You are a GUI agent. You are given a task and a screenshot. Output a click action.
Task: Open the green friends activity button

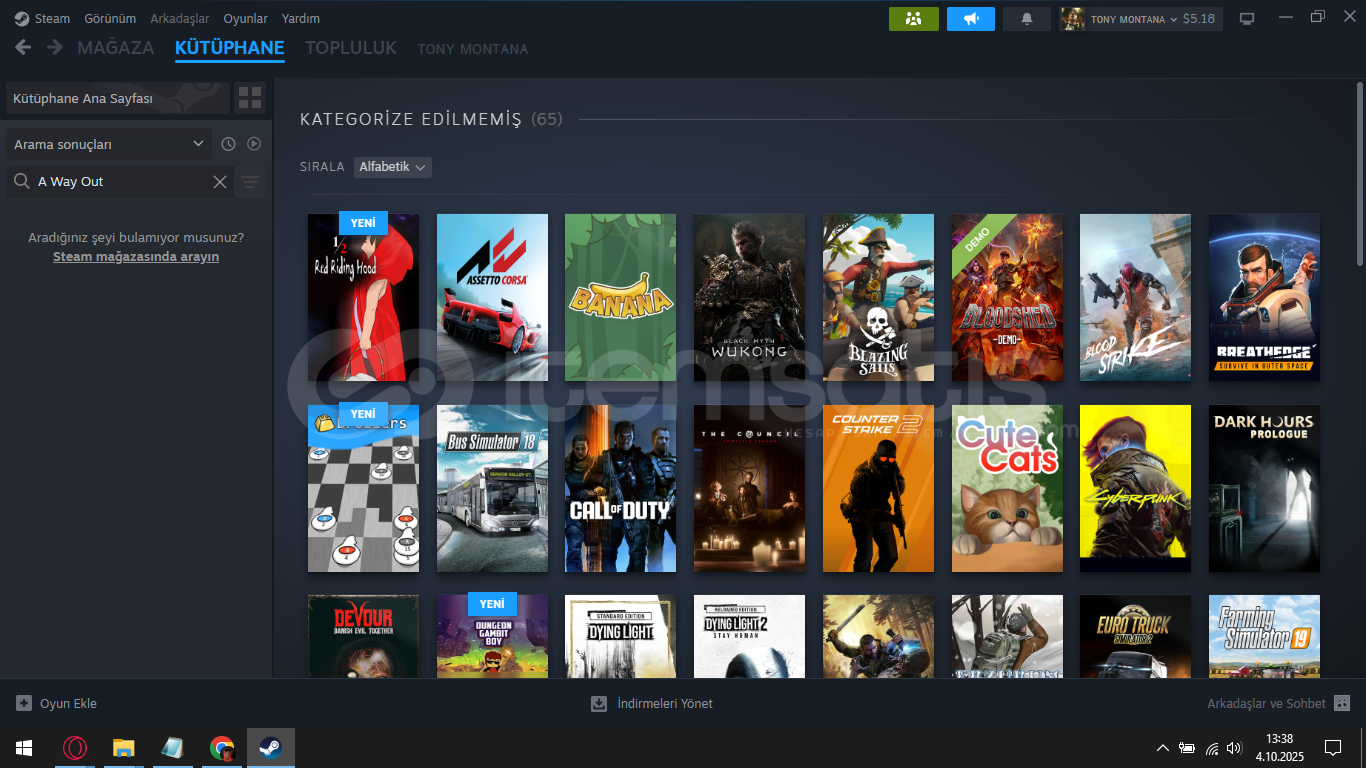pyautogui.click(x=914, y=19)
